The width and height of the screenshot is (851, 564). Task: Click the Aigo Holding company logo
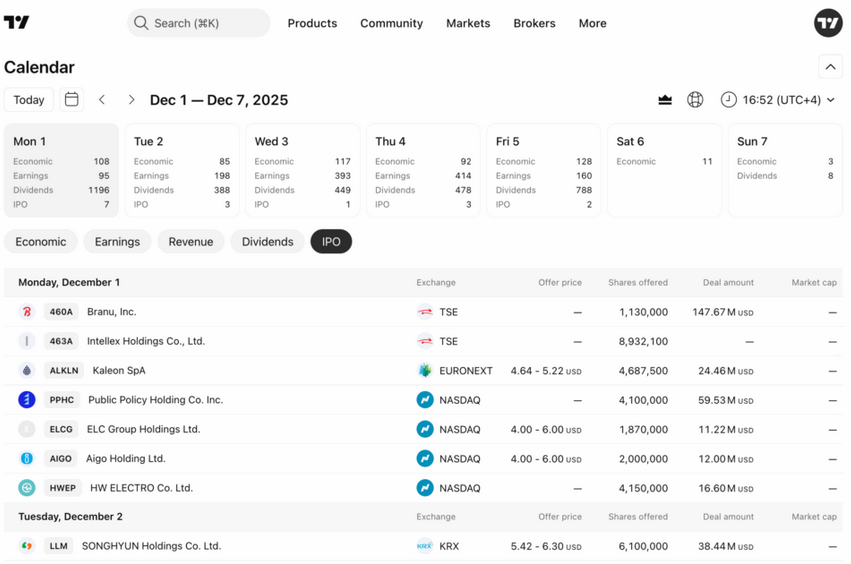(27, 458)
